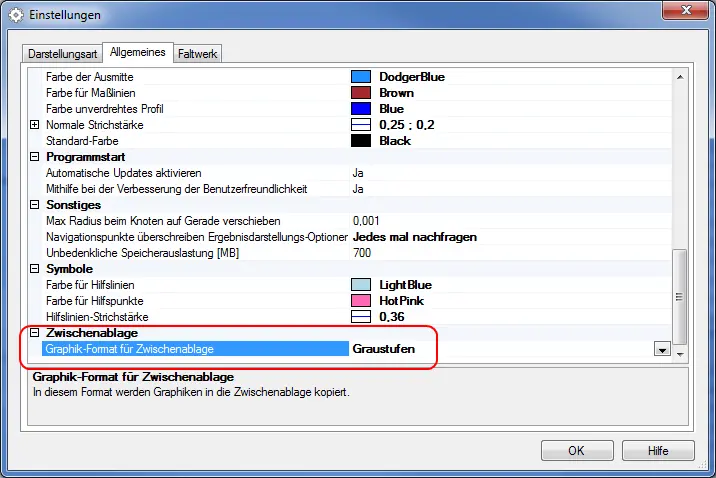The height and width of the screenshot is (478, 716).
Task: Select the Blue swatch for unverdrehtes Profil
Action: click(x=361, y=109)
